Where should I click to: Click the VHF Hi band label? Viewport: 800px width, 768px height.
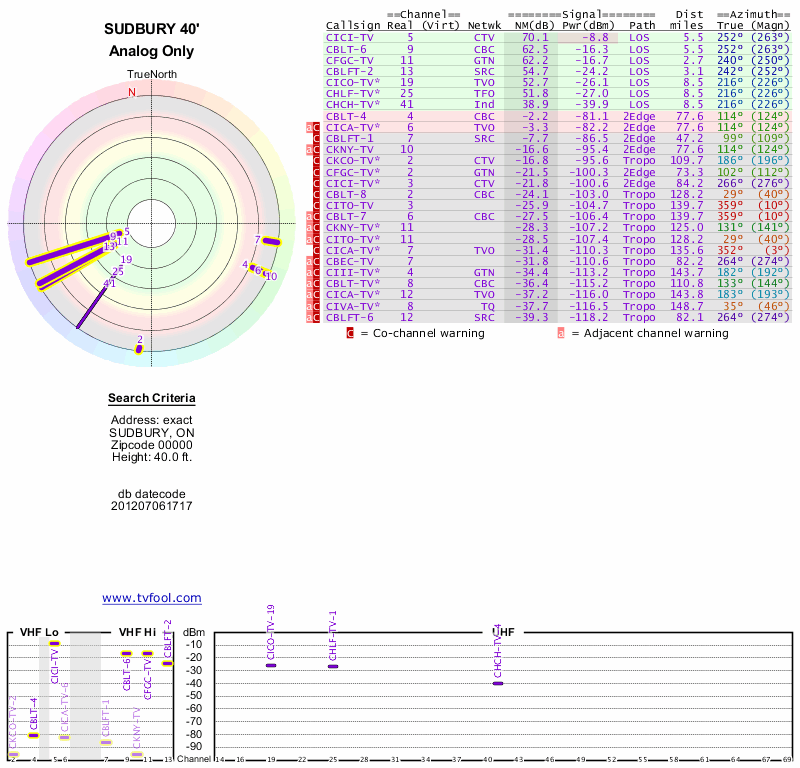137,632
